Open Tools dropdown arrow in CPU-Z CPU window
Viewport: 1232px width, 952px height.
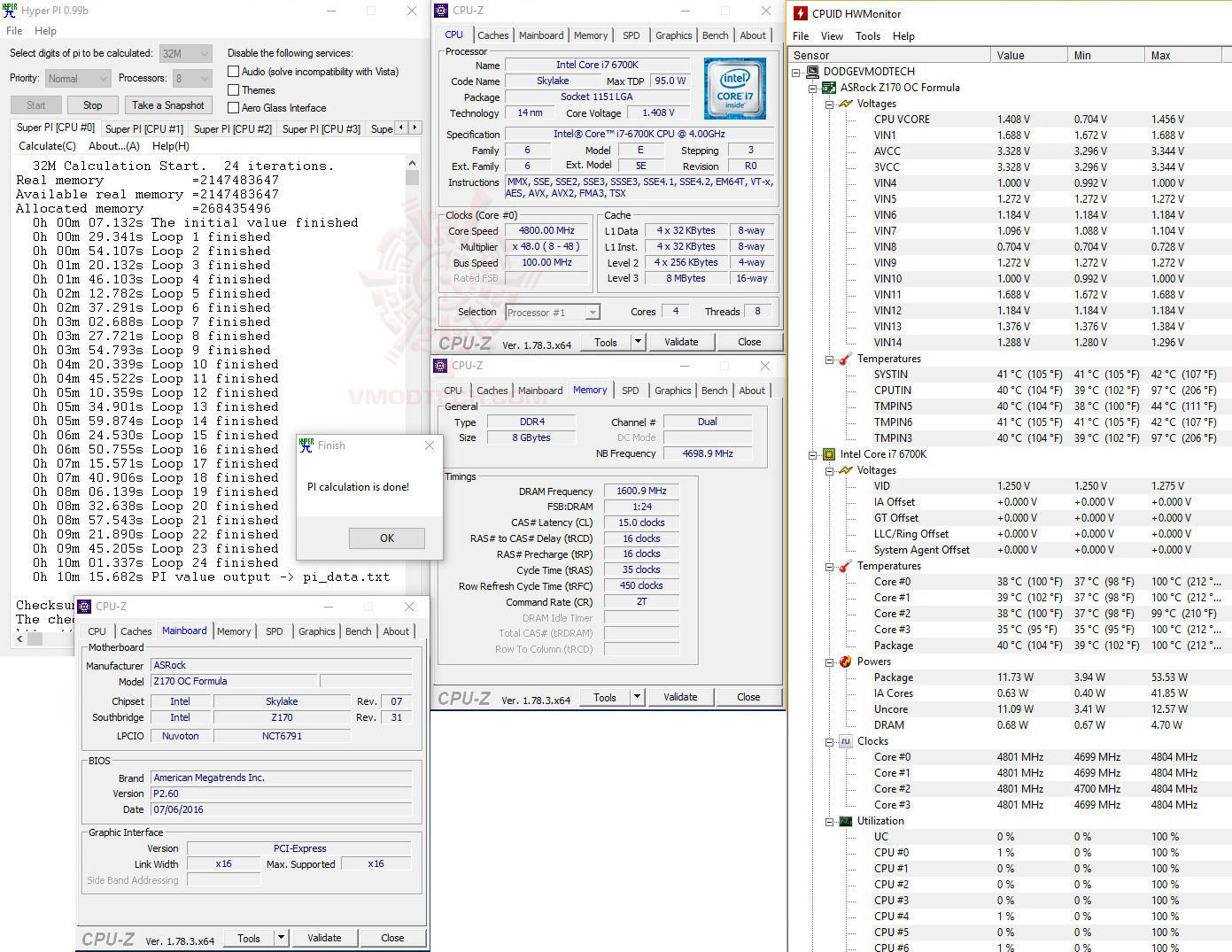pyautogui.click(x=638, y=342)
